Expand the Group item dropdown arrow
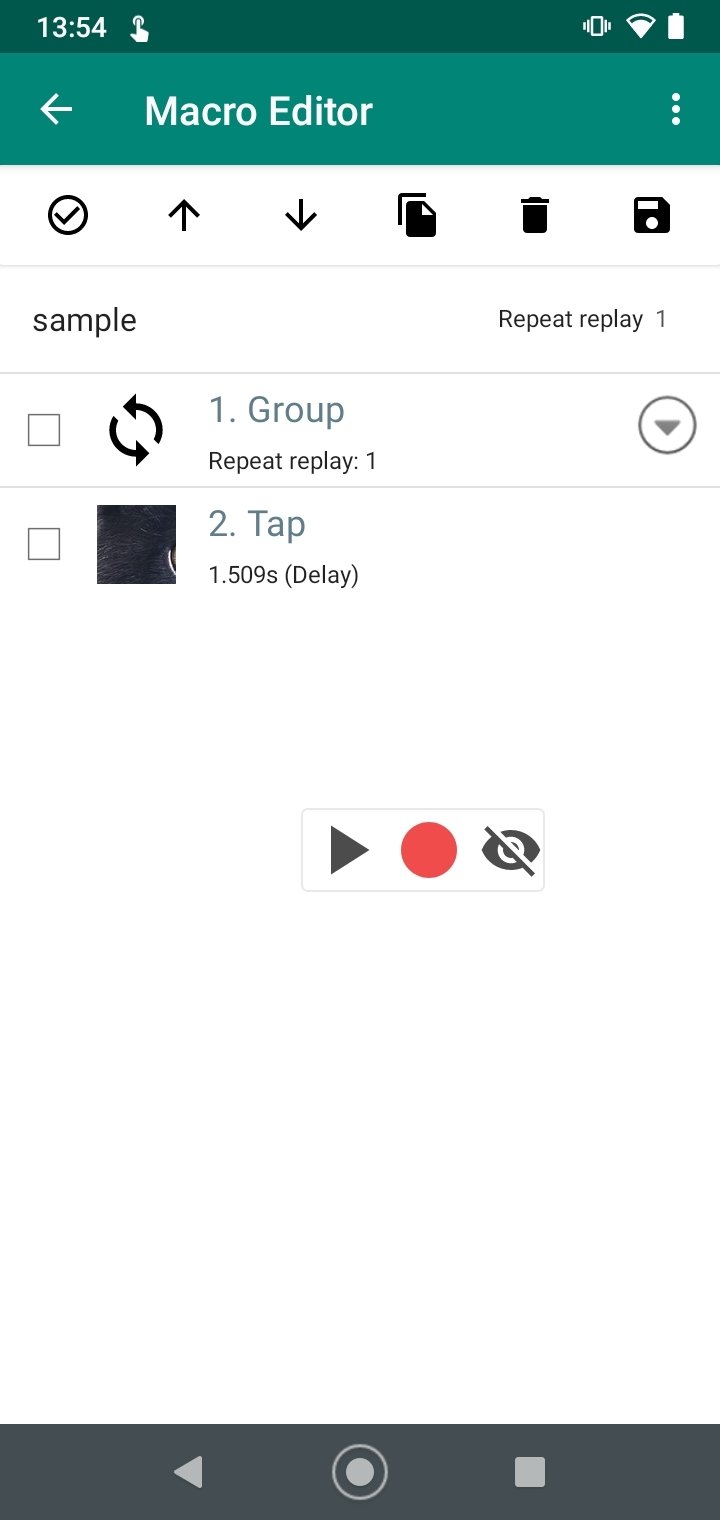This screenshot has height=1520, width=720. click(667, 425)
